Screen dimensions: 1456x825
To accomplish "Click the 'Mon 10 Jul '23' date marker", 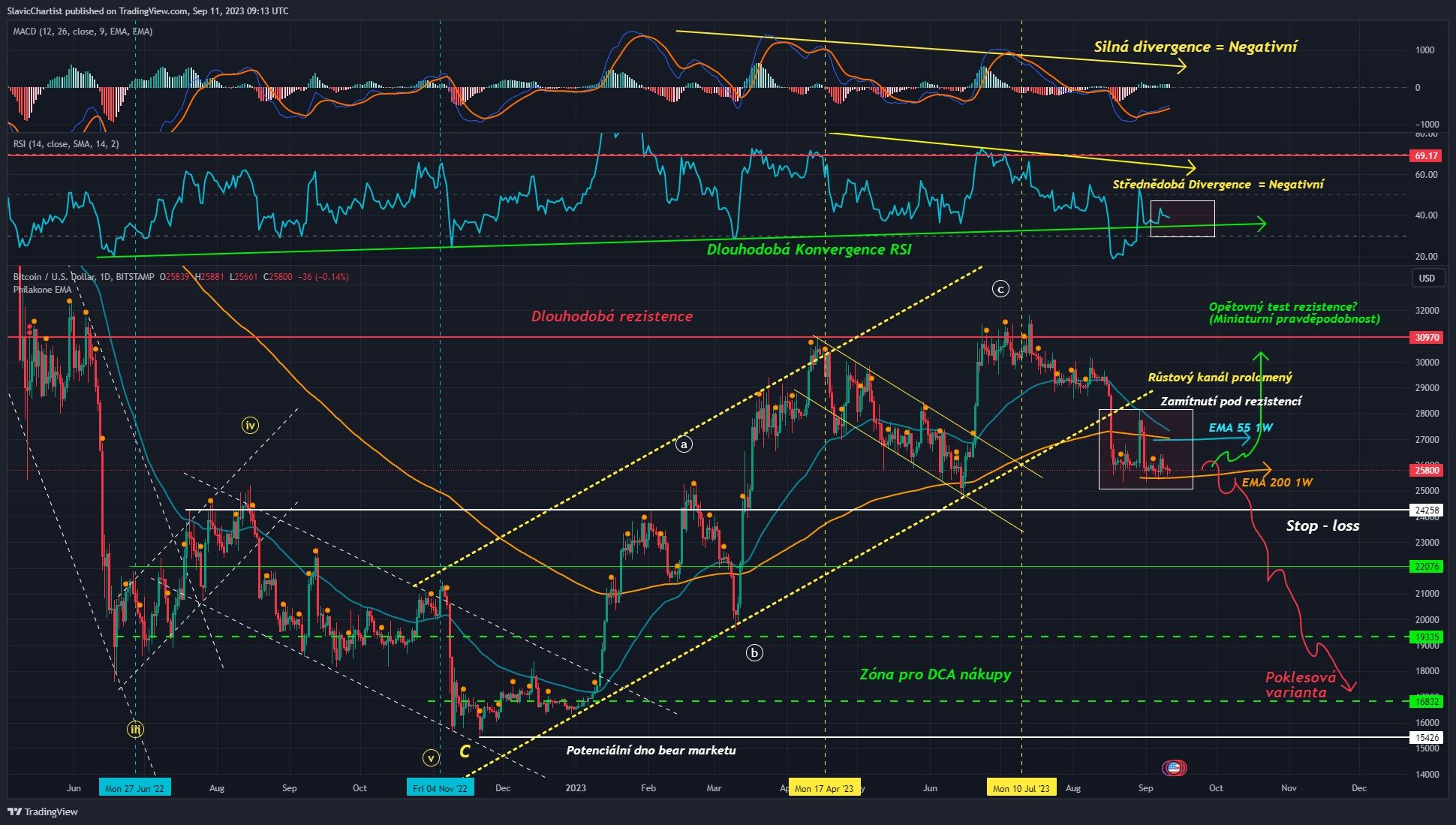I will pos(1021,788).
